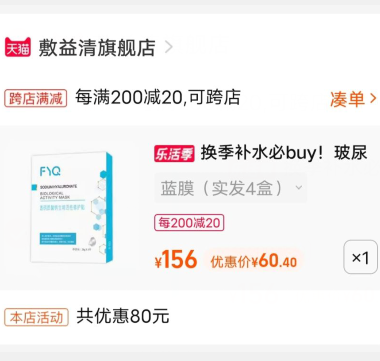
Task: Click the chevron beside 敷益清旗舰店
Action: tap(169, 47)
